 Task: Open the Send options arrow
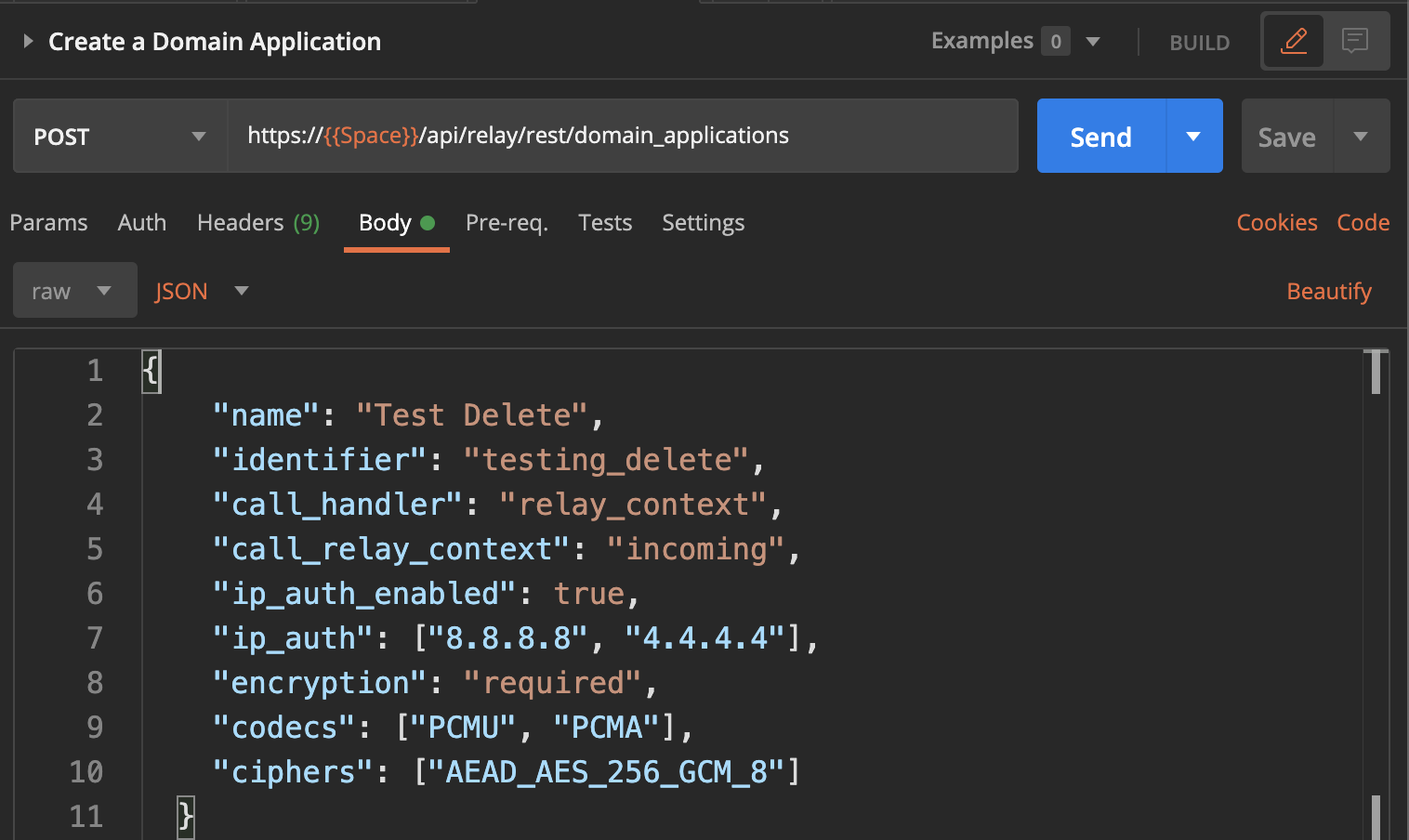1193,137
